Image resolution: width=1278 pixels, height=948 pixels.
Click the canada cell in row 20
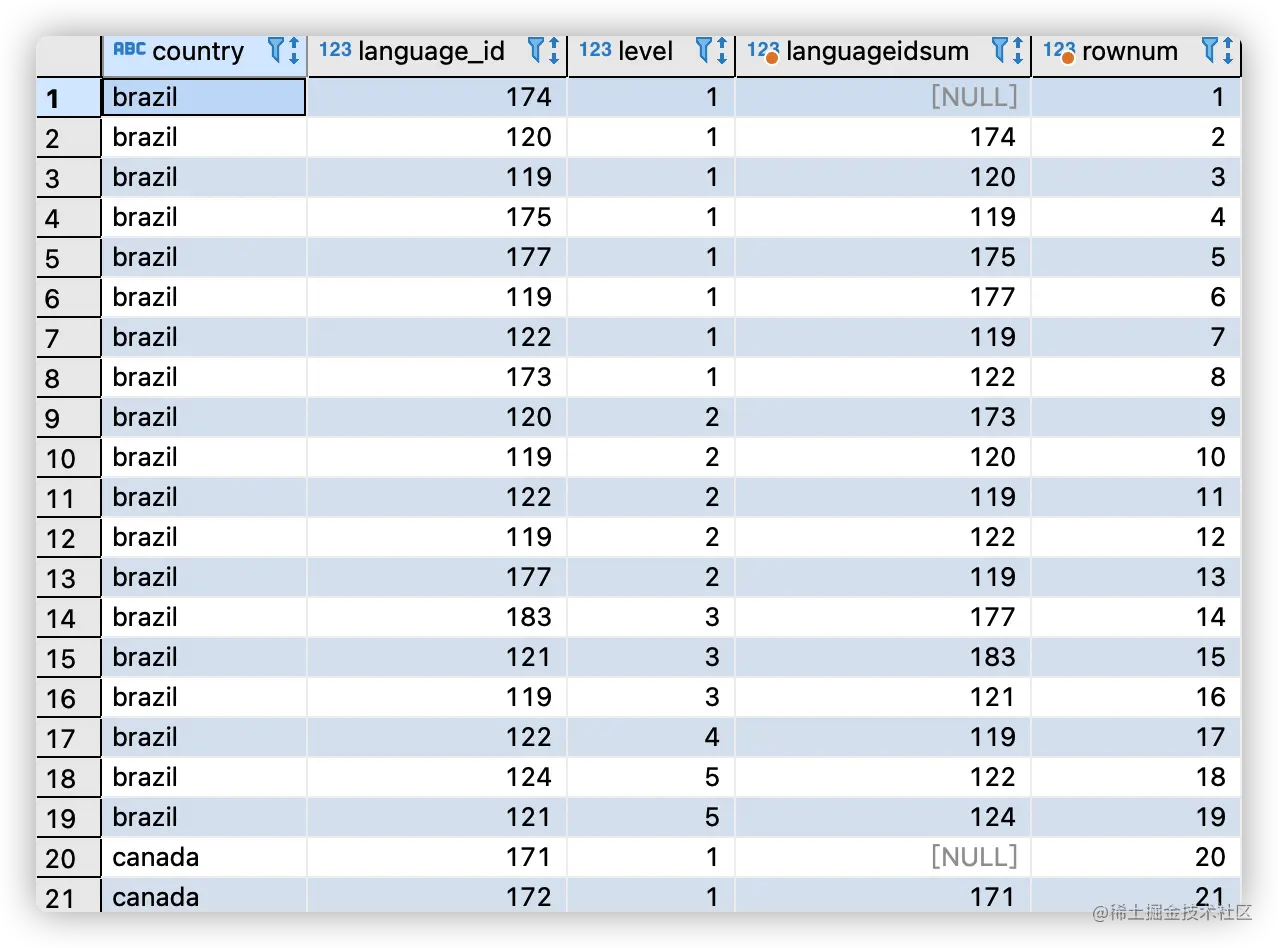point(204,857)
